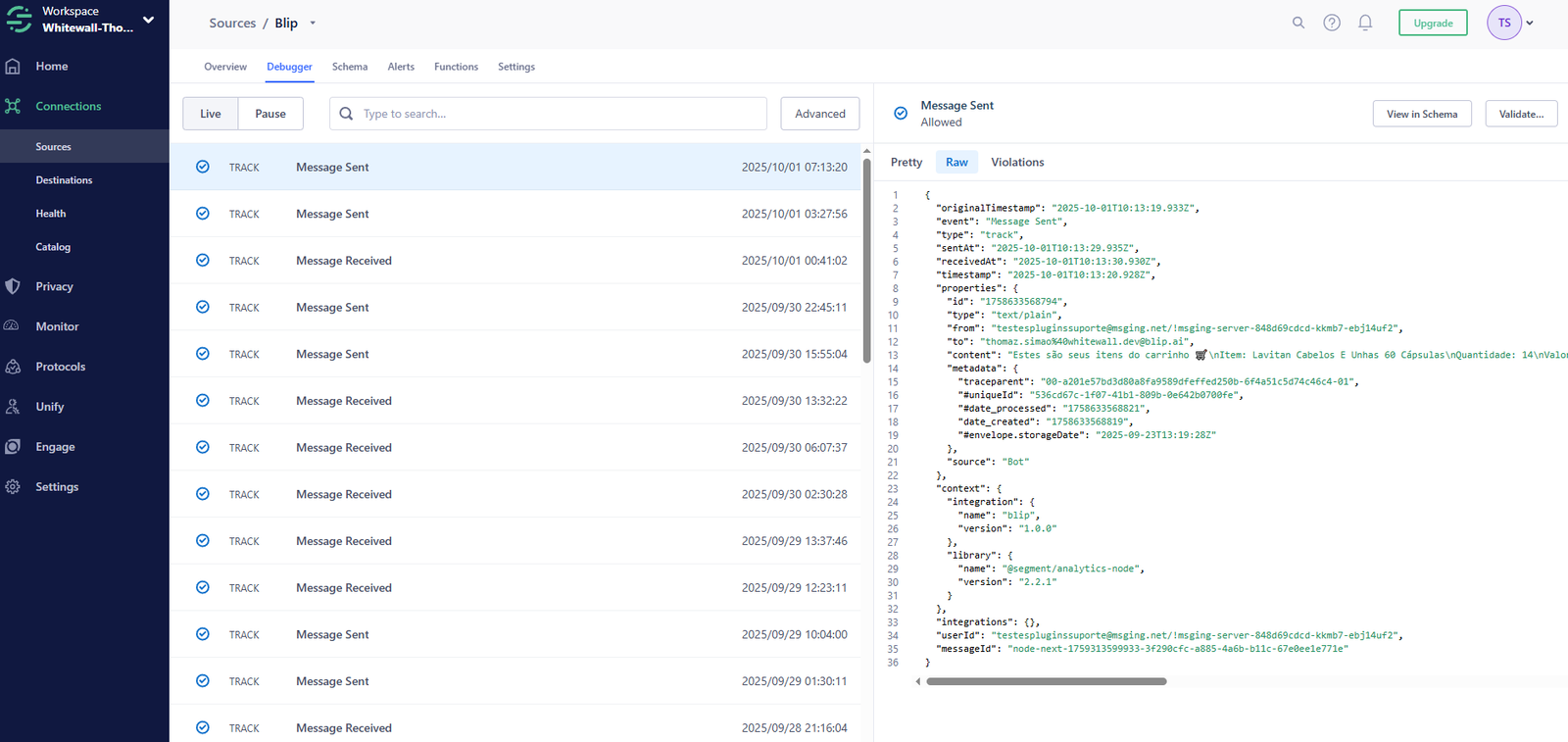Click the search magnifier in top bar
The width and height of the screenshot is (1568, 742).
coord(1298,23)
